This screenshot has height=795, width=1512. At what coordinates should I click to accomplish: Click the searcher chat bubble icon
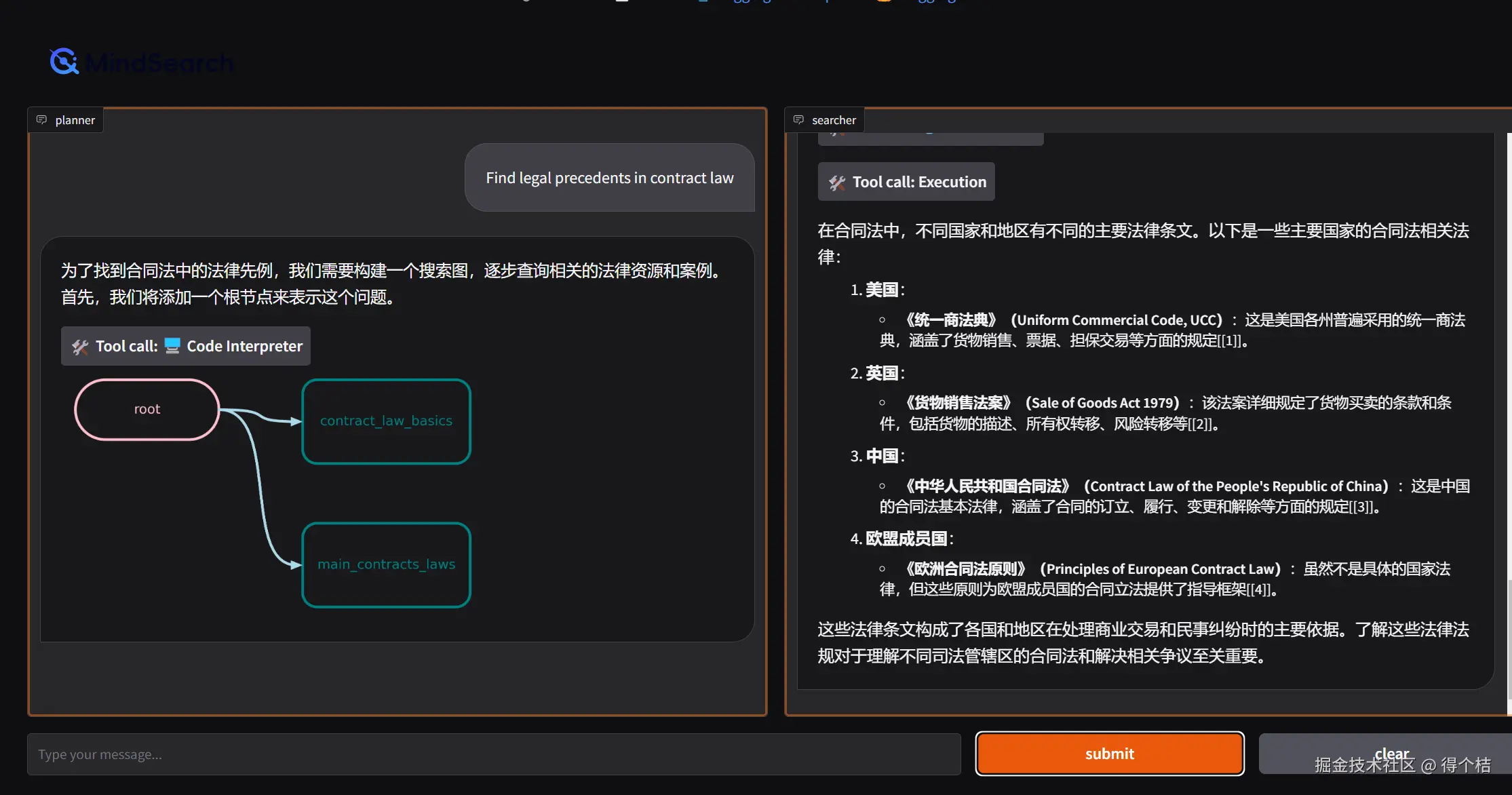pos(798,120)
